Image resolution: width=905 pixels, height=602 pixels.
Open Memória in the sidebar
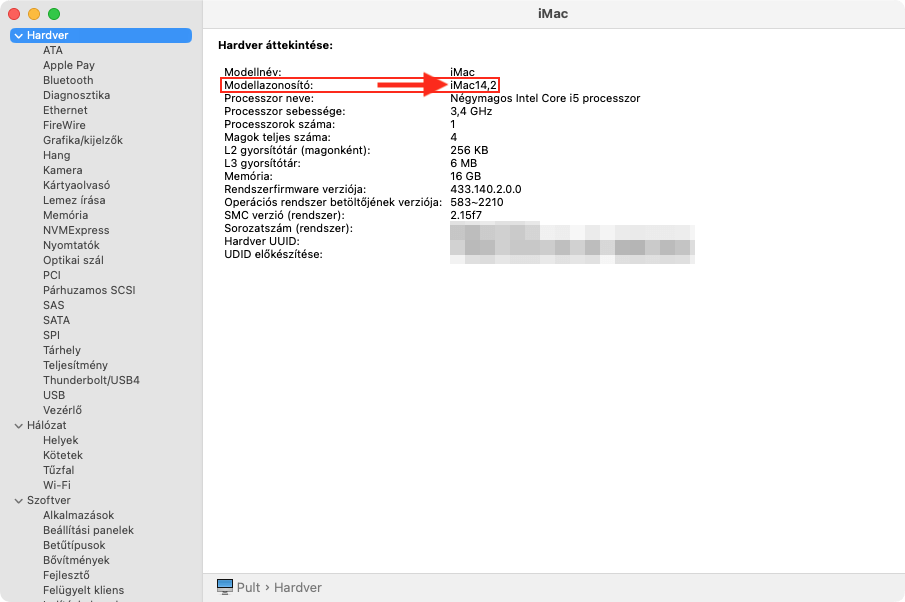[65, 215]
